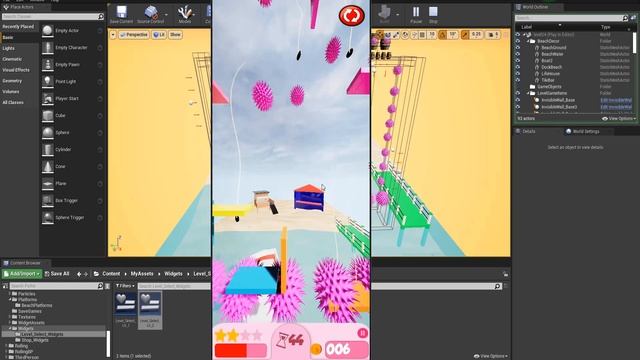Toggle visibility of BeachDecor folder
640x360 pixels.
[x=518, y=41]
